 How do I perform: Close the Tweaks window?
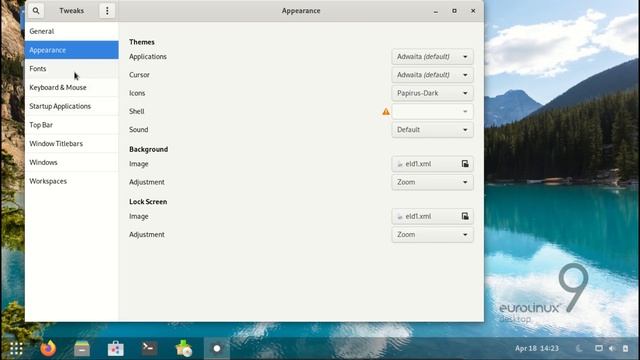pos(473,11)
